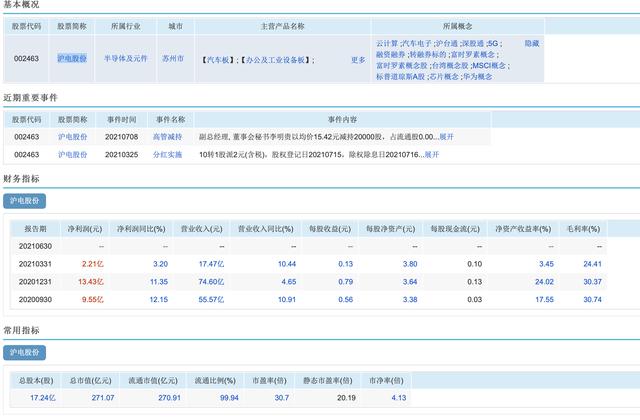Image resolution: width=640 pixels, height=420 pixels.
Task: Select 沪电股份 tab under 财务指标
Action: pyautogui.click(x=24, y=201)
